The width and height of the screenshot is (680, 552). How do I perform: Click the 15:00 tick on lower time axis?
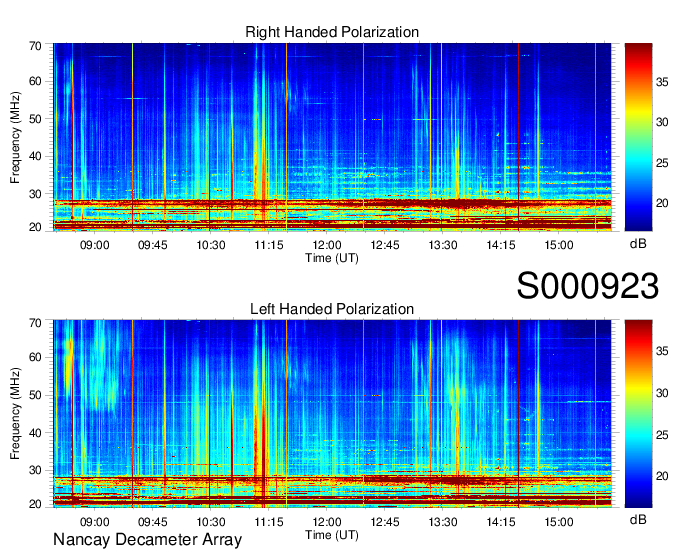click(x=559, y=522)
